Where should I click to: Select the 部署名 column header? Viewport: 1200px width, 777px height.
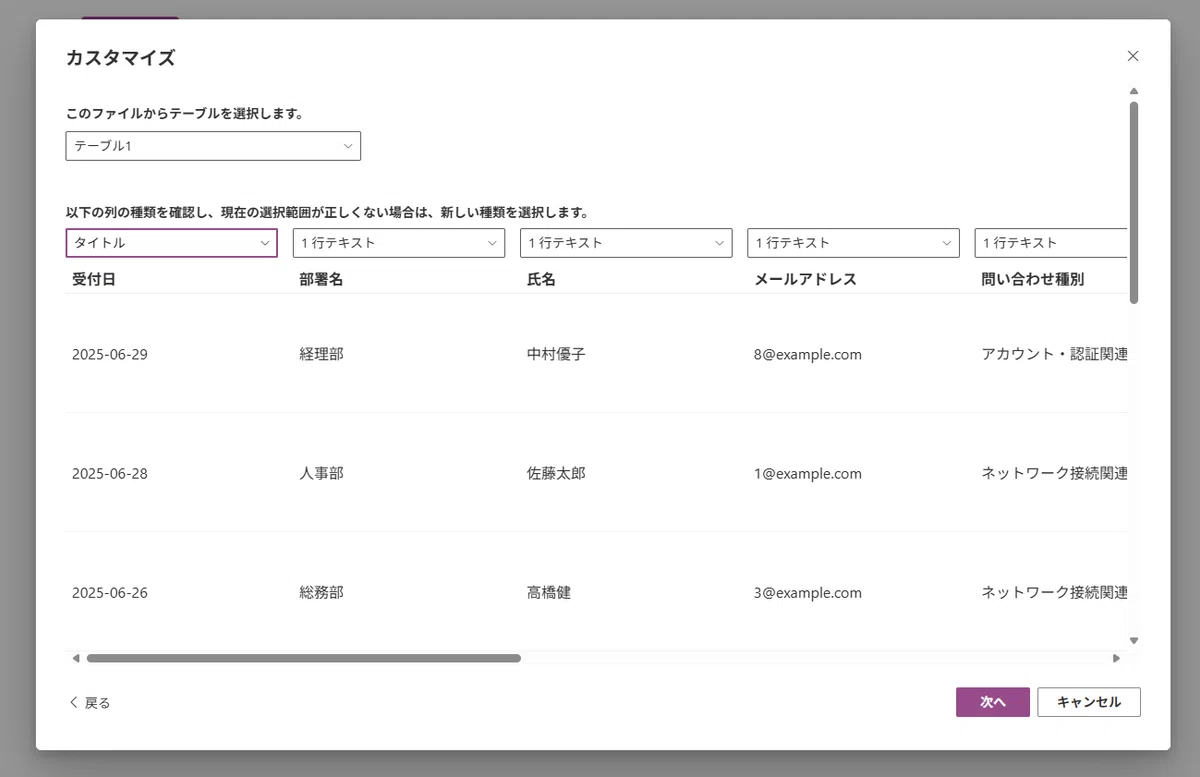pos(321,279)
